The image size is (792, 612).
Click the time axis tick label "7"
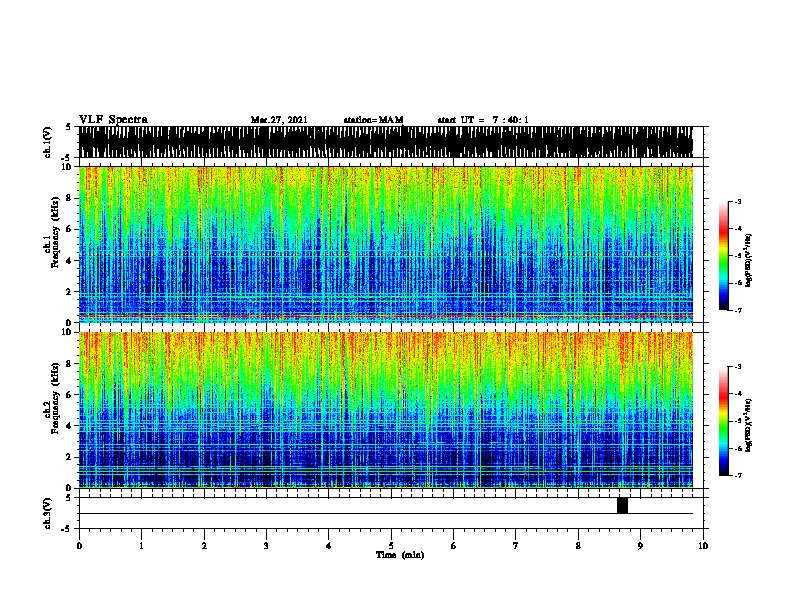coord(516,546)
